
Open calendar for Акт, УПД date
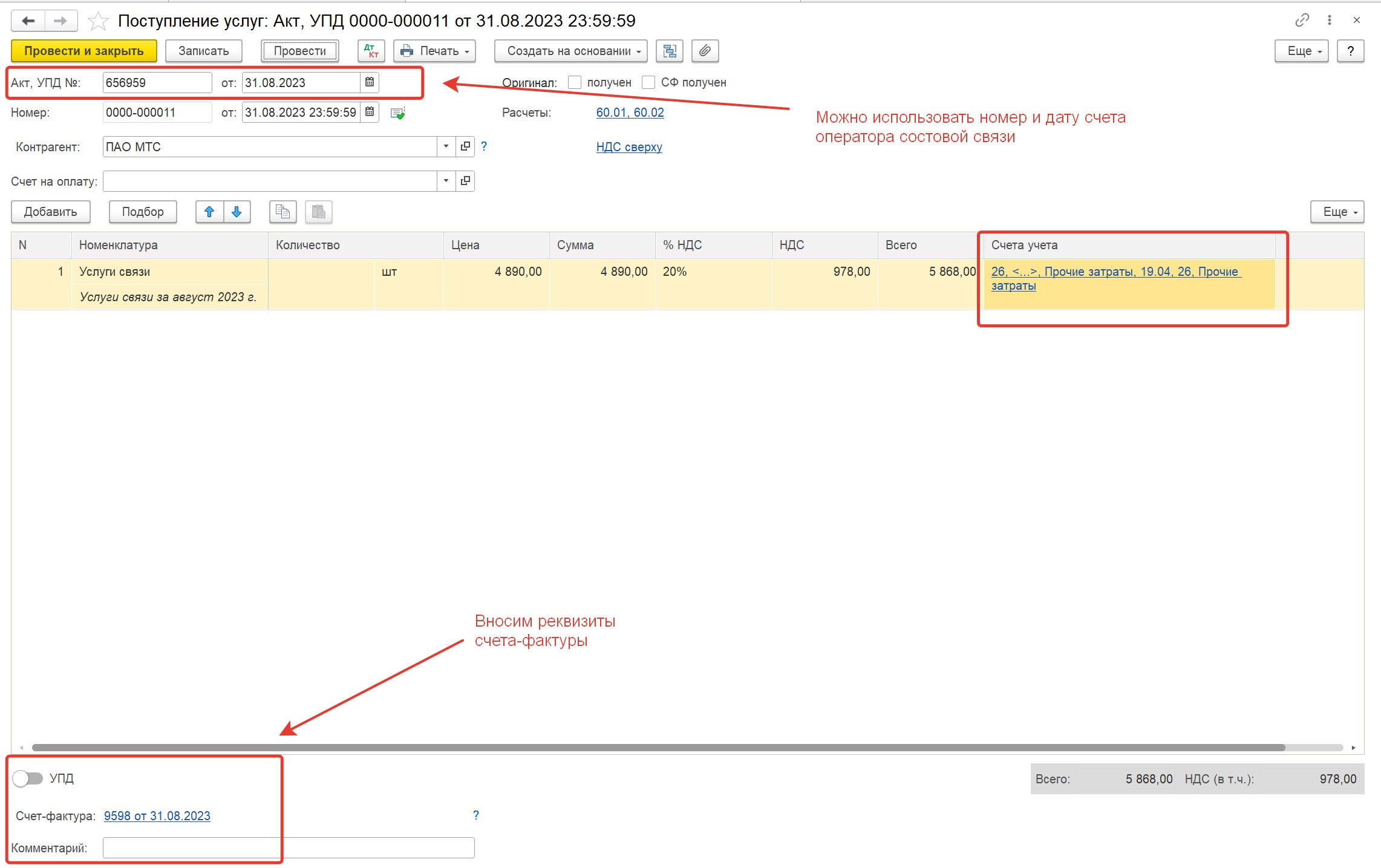pos(370,82)
